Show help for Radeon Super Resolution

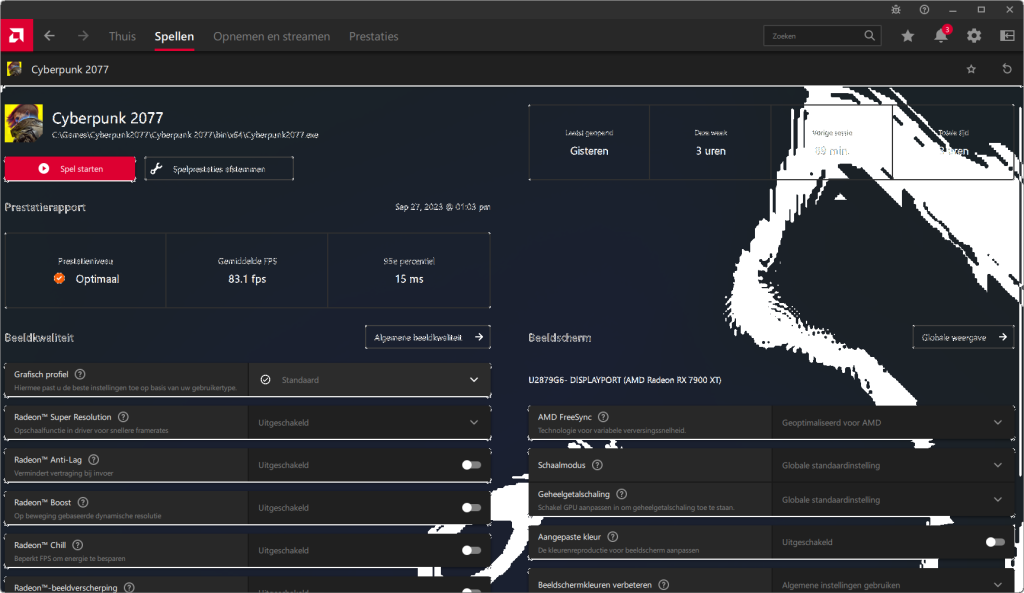point(123,417)
